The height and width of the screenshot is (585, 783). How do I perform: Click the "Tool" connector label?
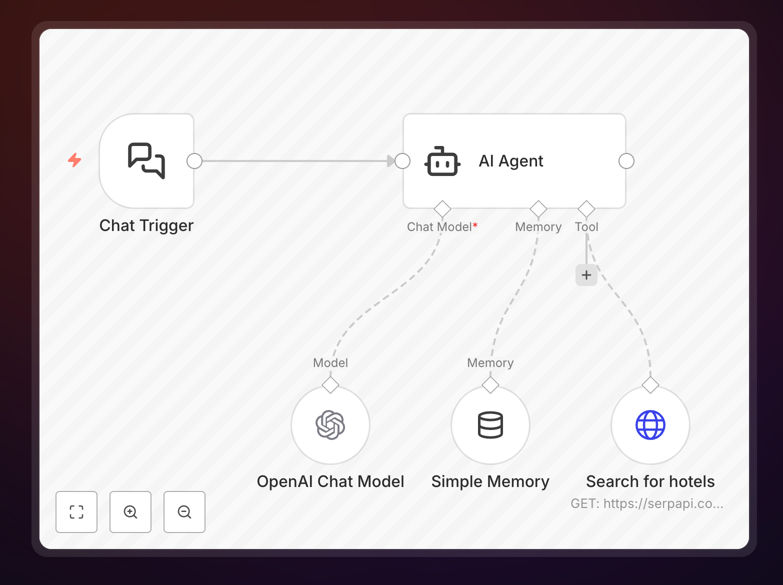[586, 227]
